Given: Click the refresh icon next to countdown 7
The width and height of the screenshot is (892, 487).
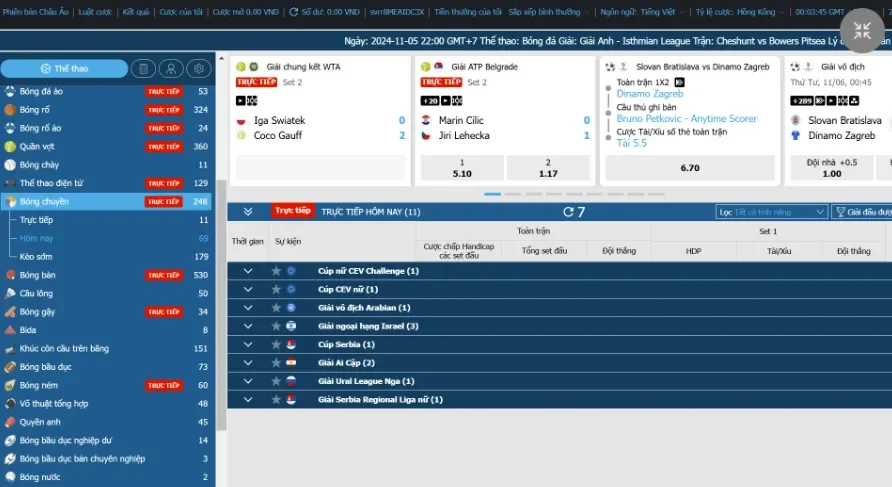Looking at the screenshot, I should (x=568, y=212).
